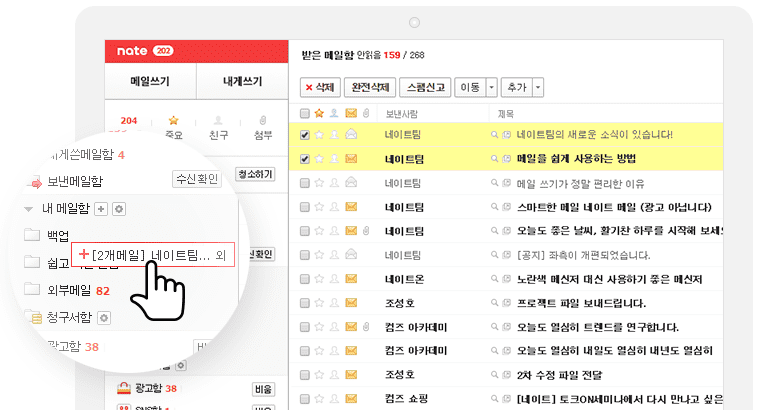Empty 광고함 with the 비움 button
763x410 pixels.
pyautogui.click(x=263, y=389)
